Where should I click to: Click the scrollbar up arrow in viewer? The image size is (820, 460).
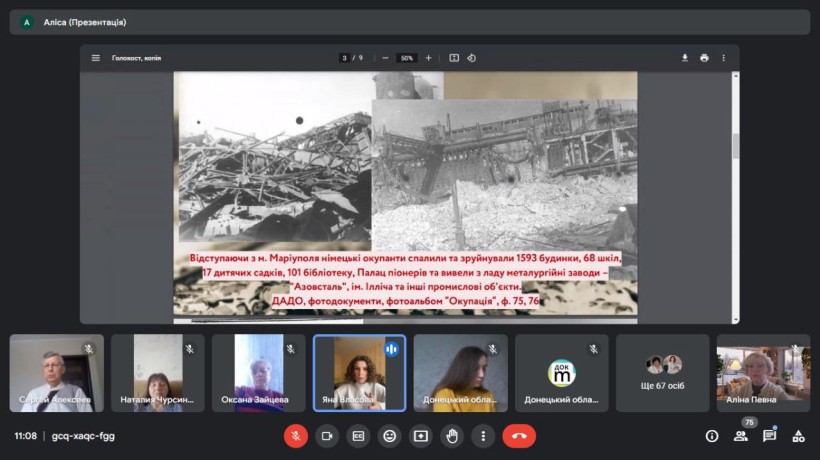pos(736,76)
